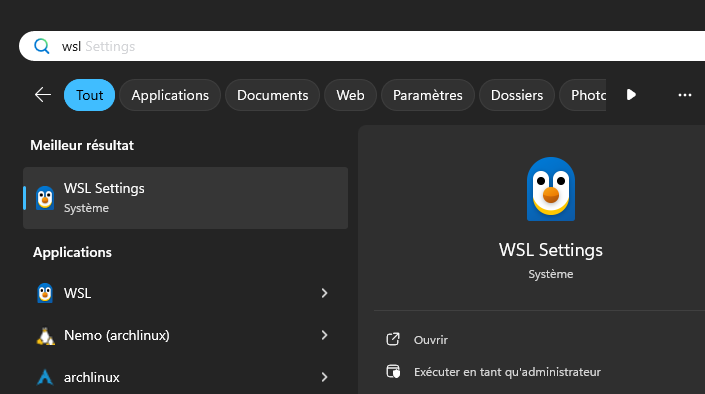This screenshot has width=705, height=394.
Task: Click the WSL app penguin icon
Action: pyautogui.click(x=45, y=293)
